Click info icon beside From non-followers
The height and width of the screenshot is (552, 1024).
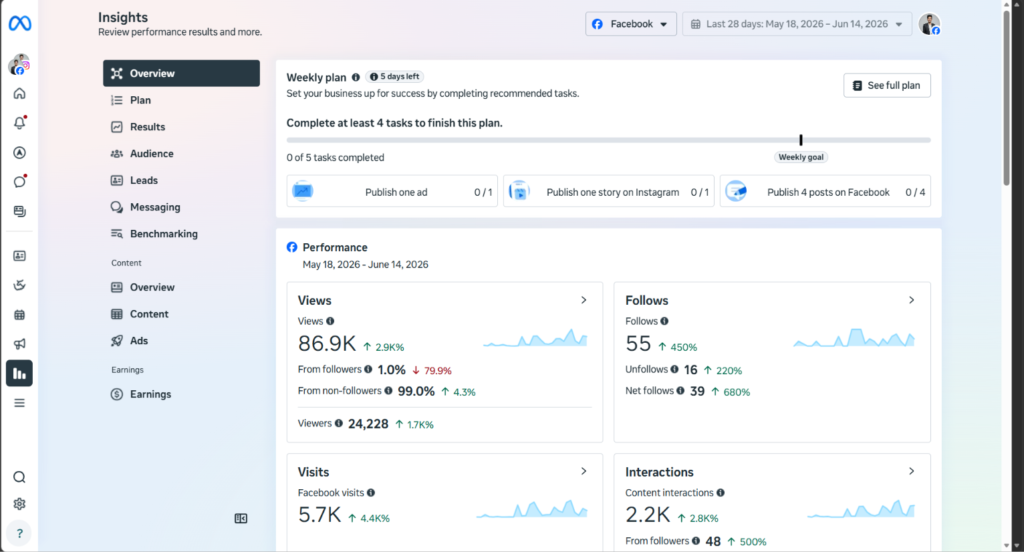click(x=389, y=391)
